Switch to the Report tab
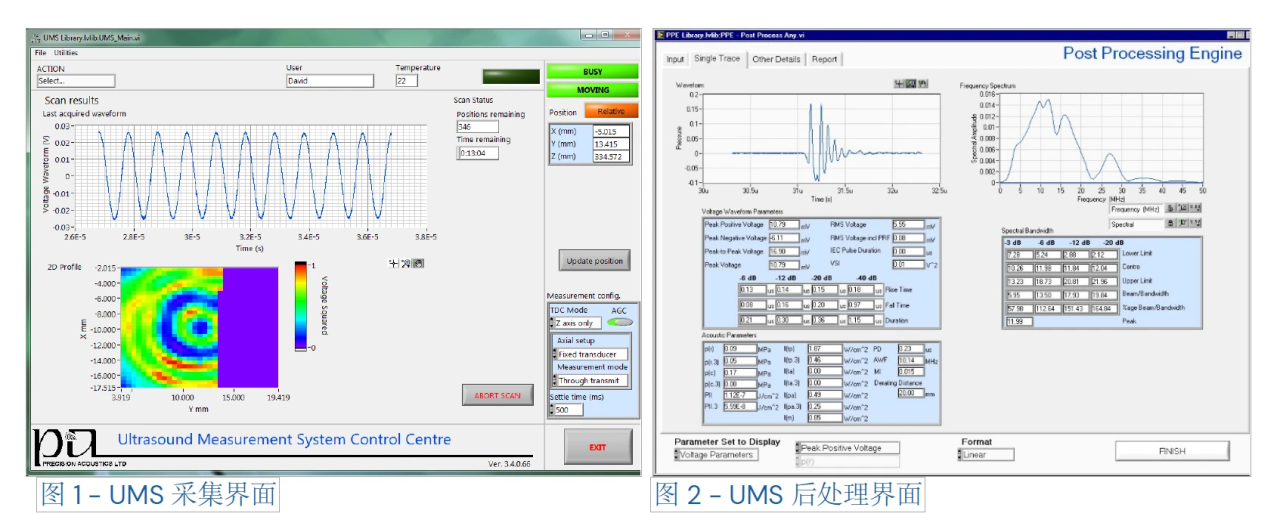This screenshot has height=532, width=1280. coord(824,59)
